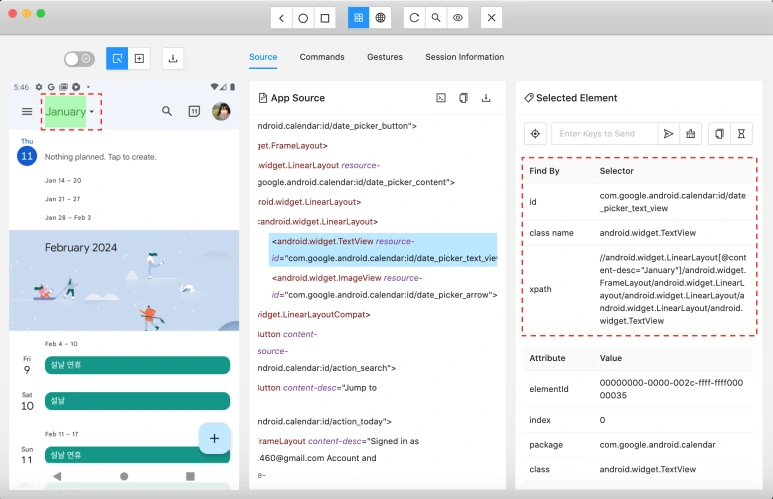Tap the February 2024 banner image
The width and height of the screenshot is (773, 499).
[124, 280]
